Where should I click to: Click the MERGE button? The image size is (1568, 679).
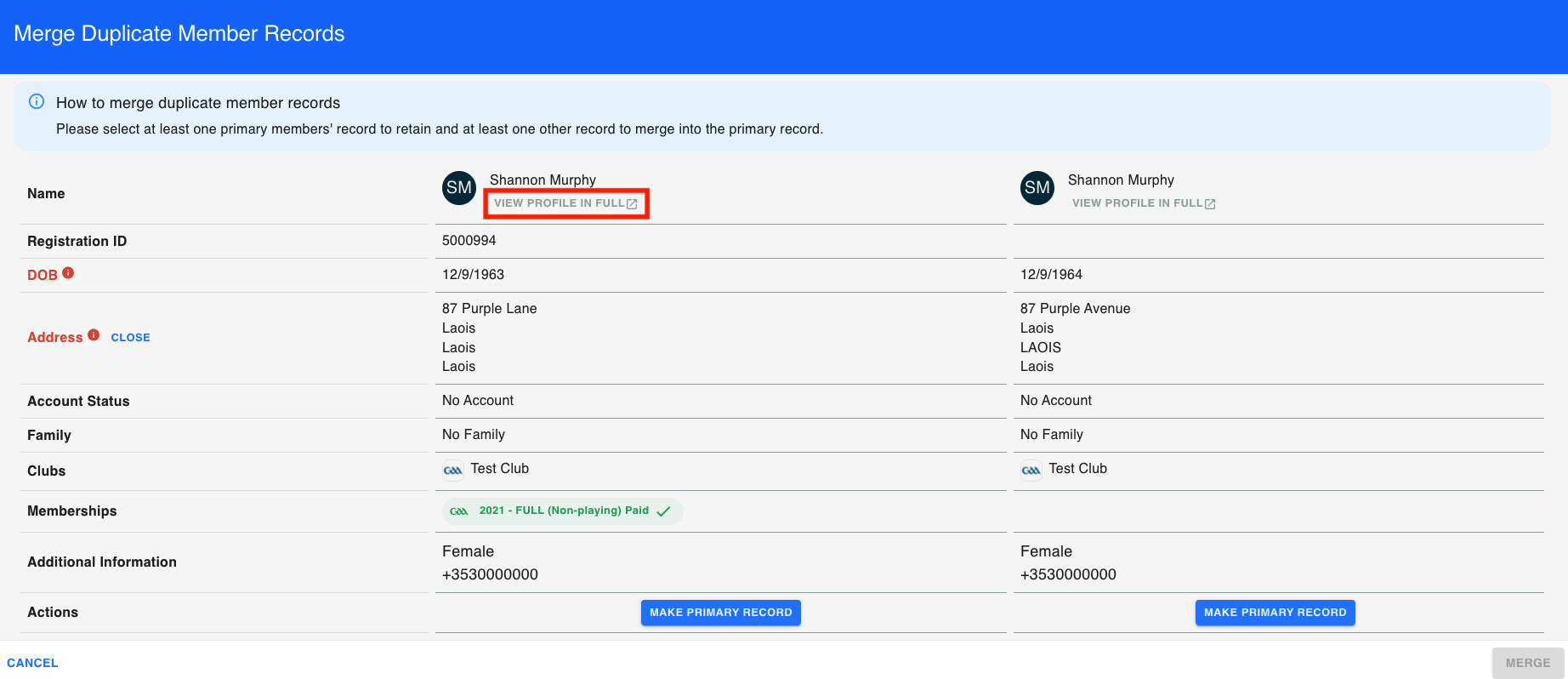[1528, 663]
